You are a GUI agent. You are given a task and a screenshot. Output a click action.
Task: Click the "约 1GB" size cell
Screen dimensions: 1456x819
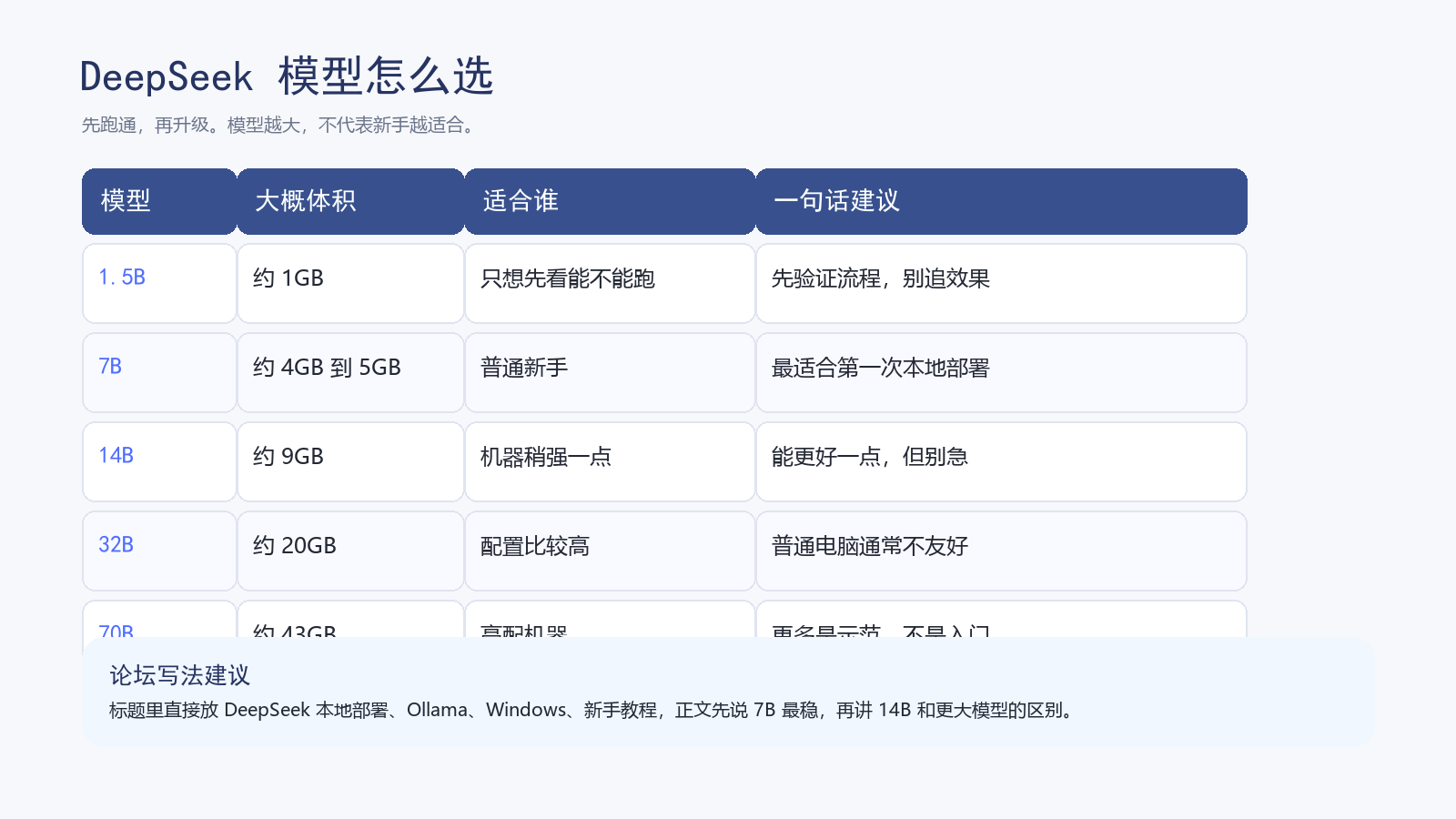pos(350,283)
